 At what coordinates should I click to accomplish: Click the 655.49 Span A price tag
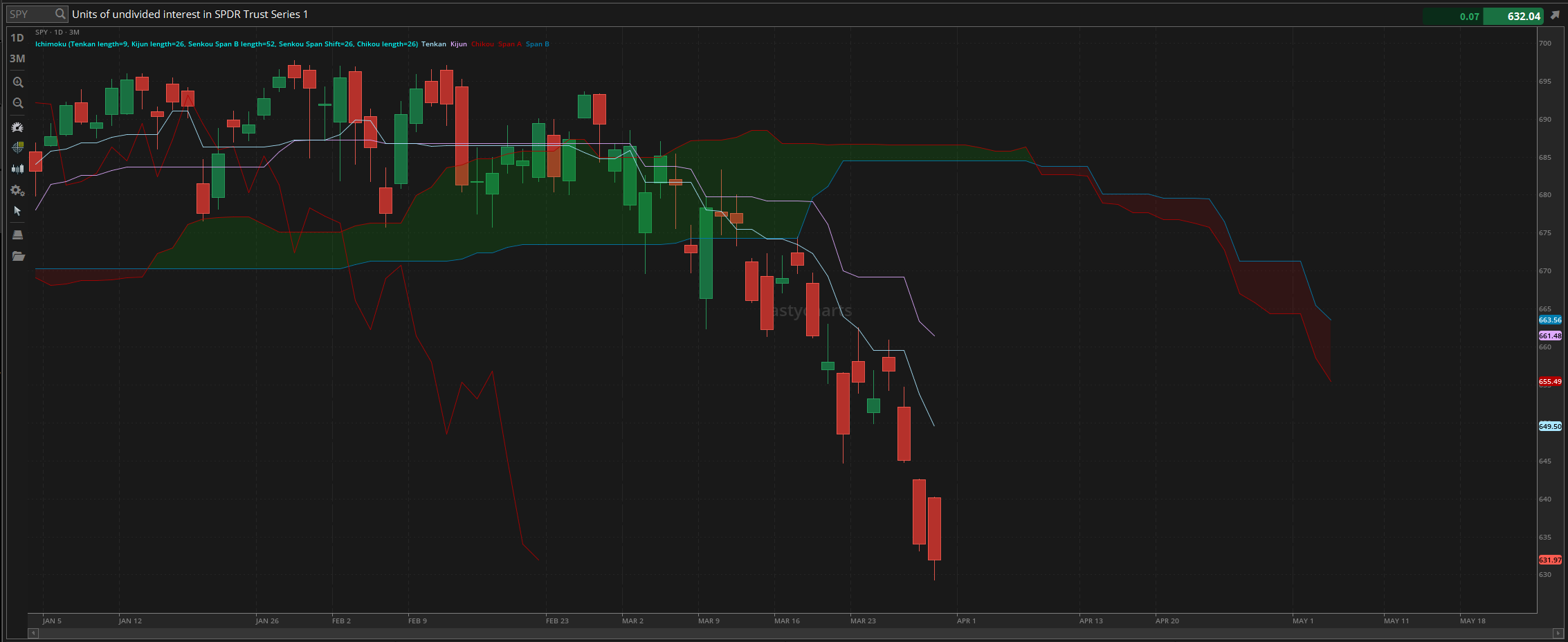pos(1550,382)
